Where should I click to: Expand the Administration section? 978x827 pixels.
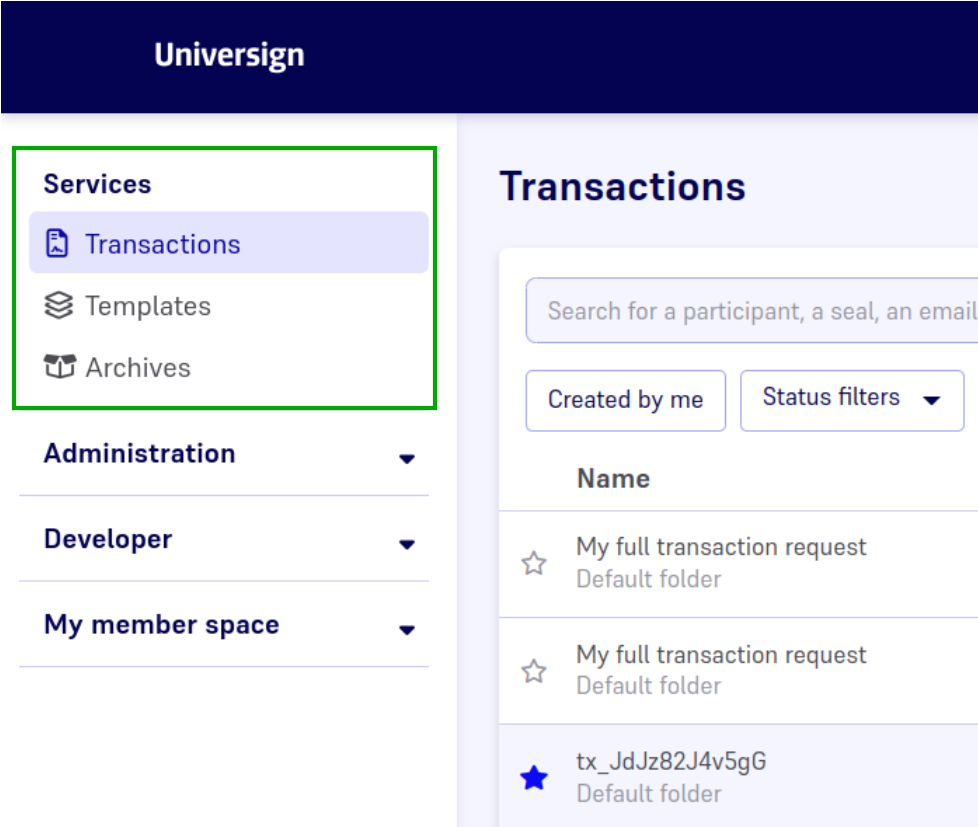pos(406,458)
